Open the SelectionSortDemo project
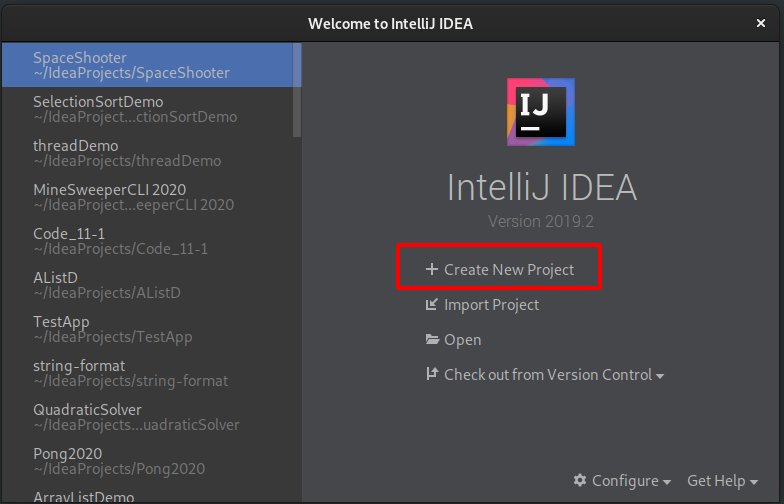This screenshot has width=784, height=504. click(148, 109)
